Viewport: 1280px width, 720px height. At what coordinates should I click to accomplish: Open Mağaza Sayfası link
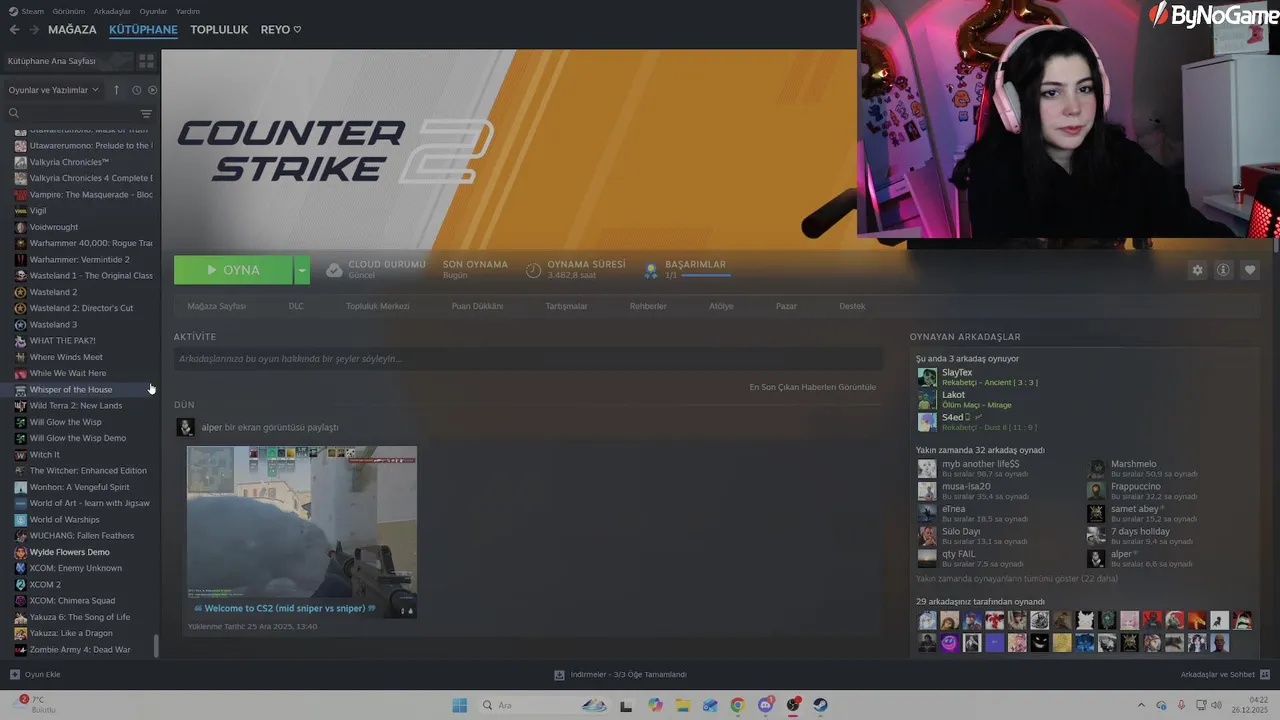tap(217, 306)
